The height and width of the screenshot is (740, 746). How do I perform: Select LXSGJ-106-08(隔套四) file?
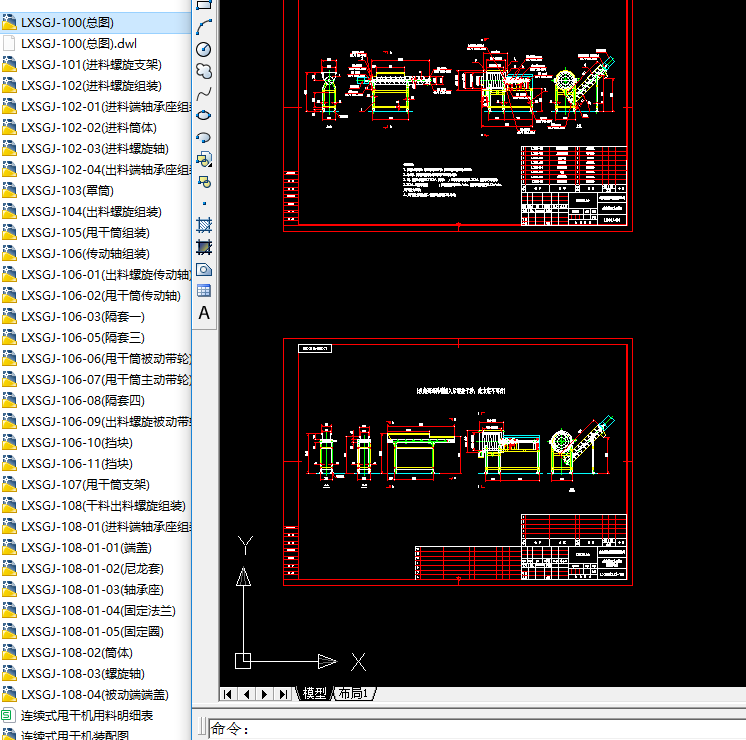(x=83, y=401)
